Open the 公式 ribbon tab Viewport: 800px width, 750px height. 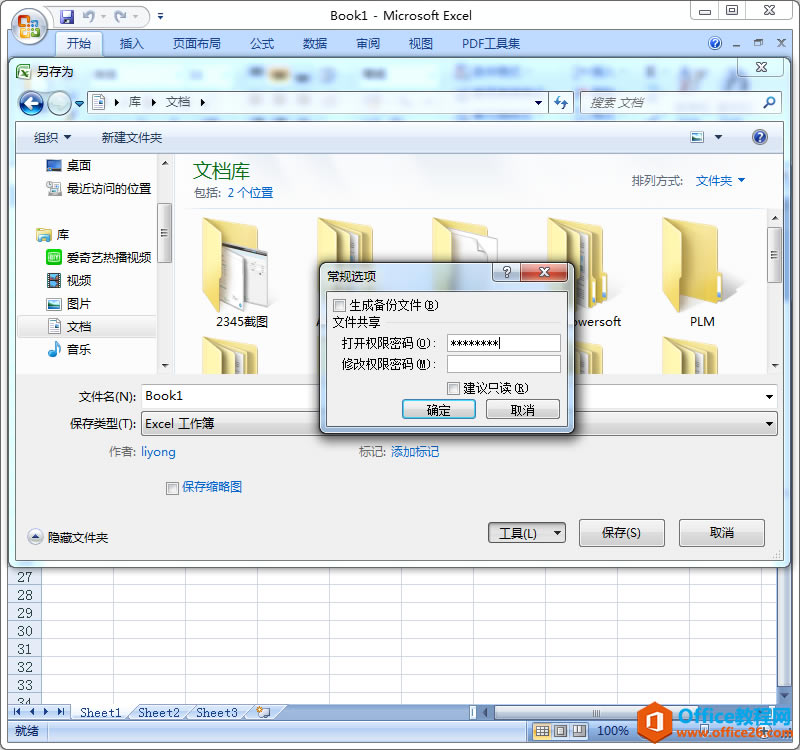click(262, 44)
